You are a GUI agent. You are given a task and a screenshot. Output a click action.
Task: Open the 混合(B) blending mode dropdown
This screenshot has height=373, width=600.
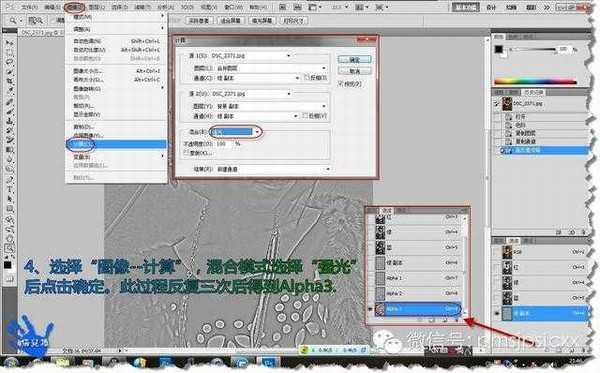click(x=236, y=132)
